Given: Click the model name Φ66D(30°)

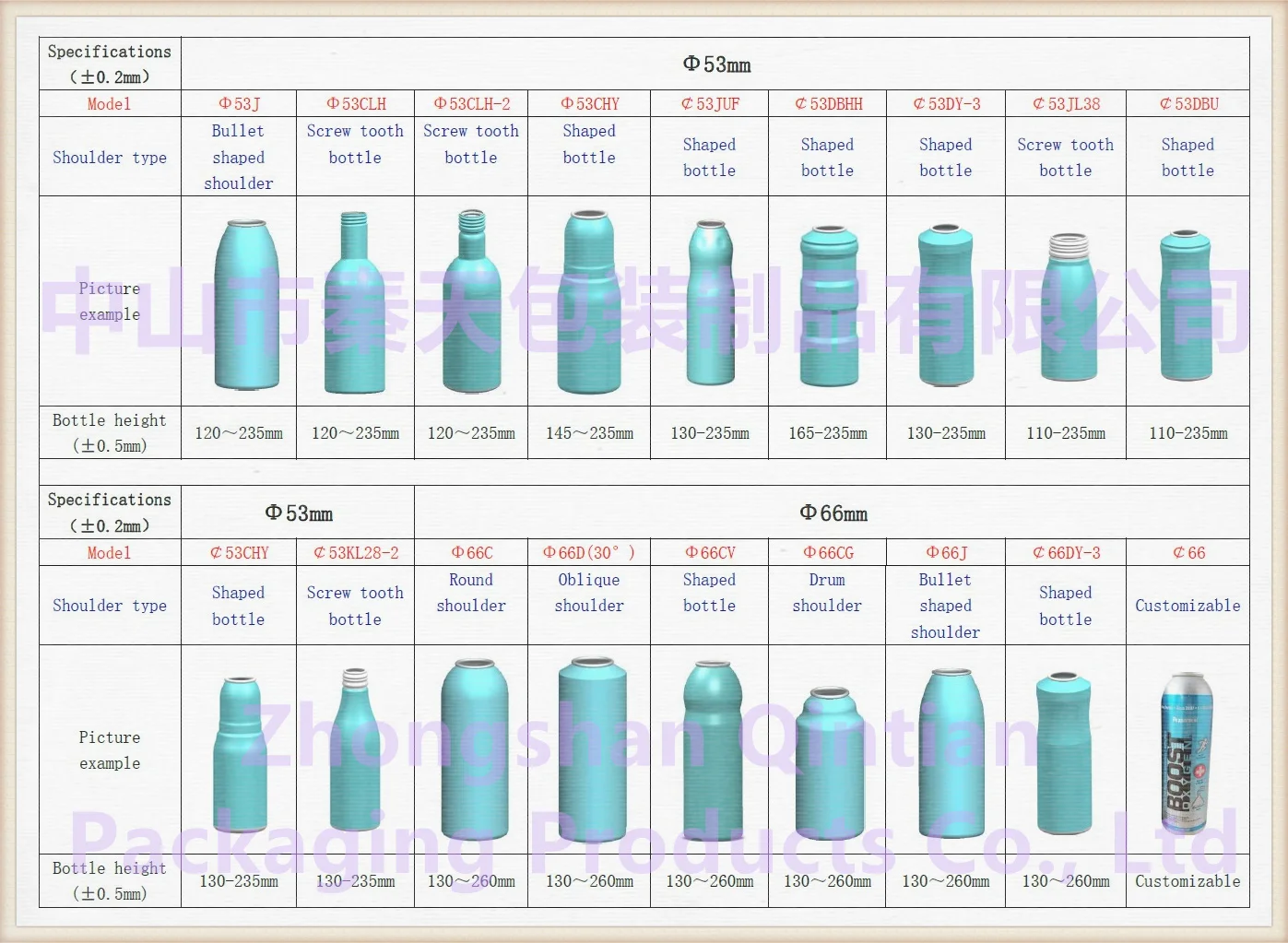Looking at the screenshot, I should point(589,553).
